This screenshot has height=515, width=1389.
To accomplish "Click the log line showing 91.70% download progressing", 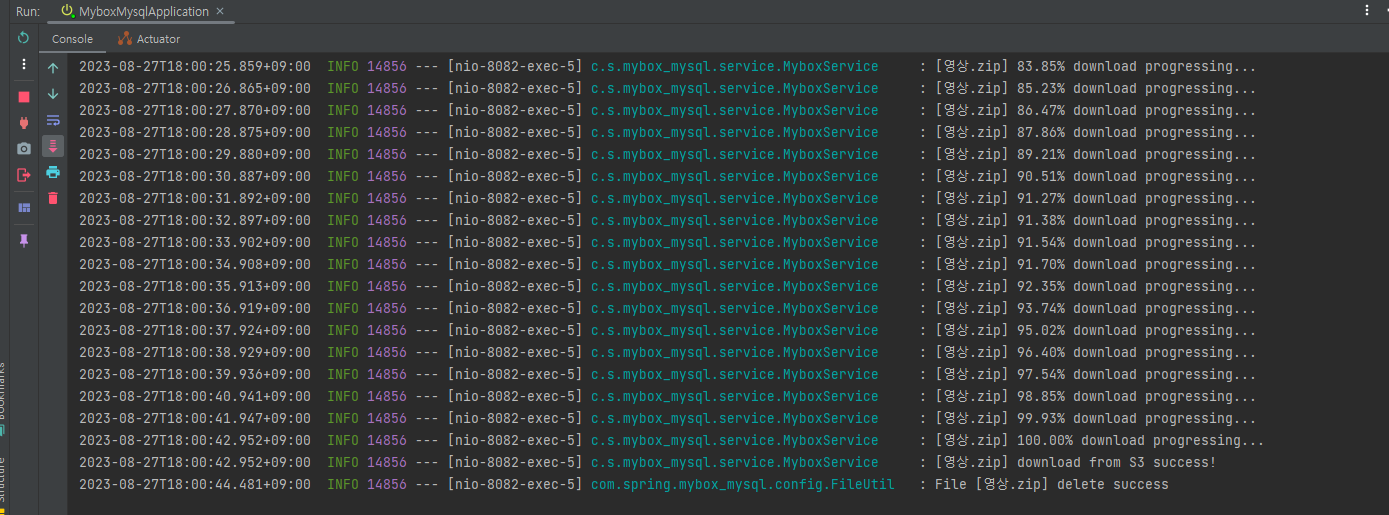I will pyautogui.click(x=668, y=264).
